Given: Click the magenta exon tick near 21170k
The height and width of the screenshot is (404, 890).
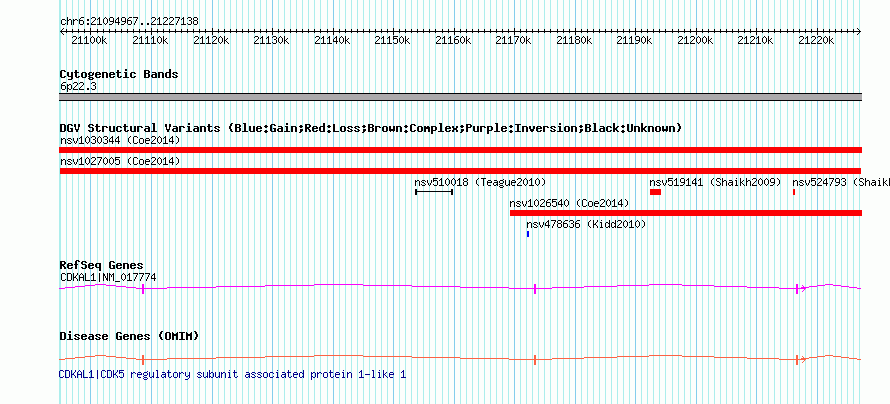Looking at the screenshot, I should point(535,289).
